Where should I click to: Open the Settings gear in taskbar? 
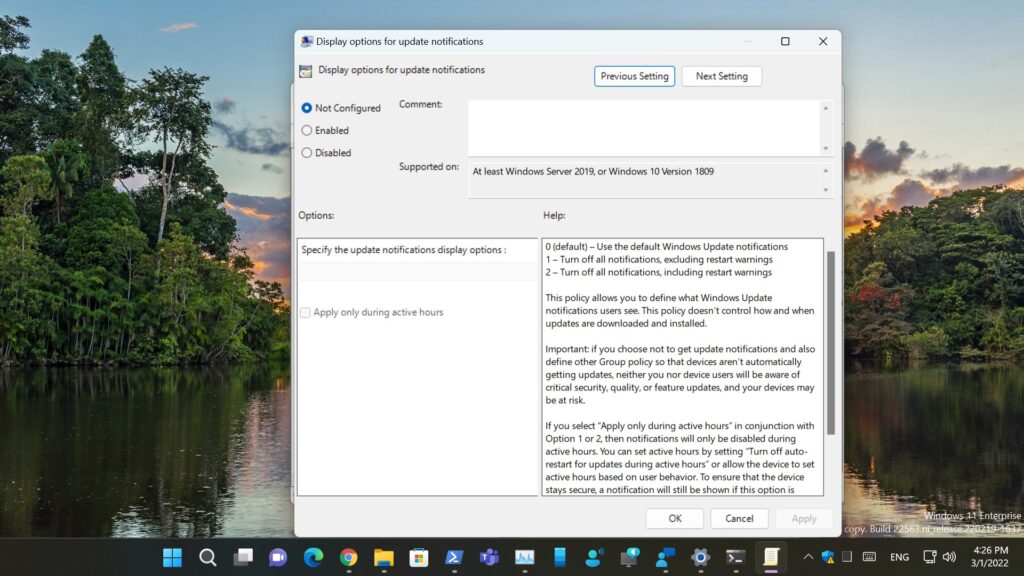pyautogui.click(x=700, y=557)
